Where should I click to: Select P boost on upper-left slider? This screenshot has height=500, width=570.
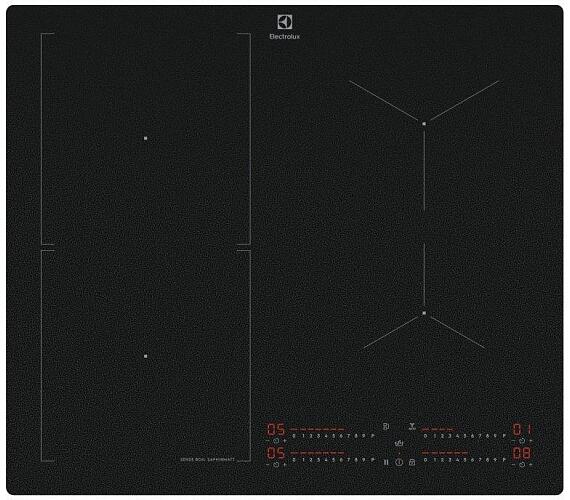(372, 436)
